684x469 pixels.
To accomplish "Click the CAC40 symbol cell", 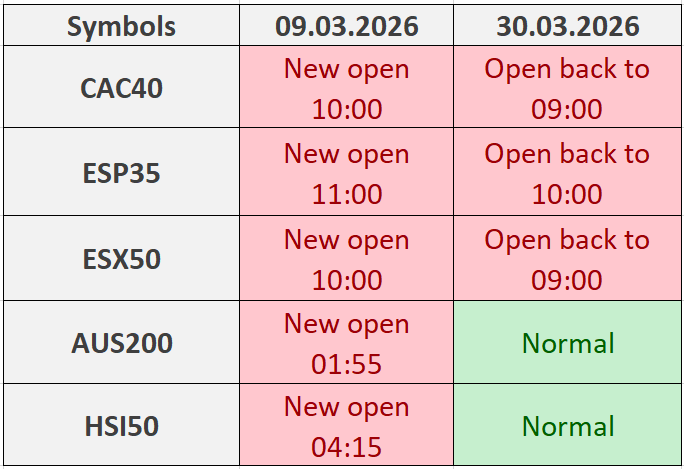I will [x=121, y=88].
